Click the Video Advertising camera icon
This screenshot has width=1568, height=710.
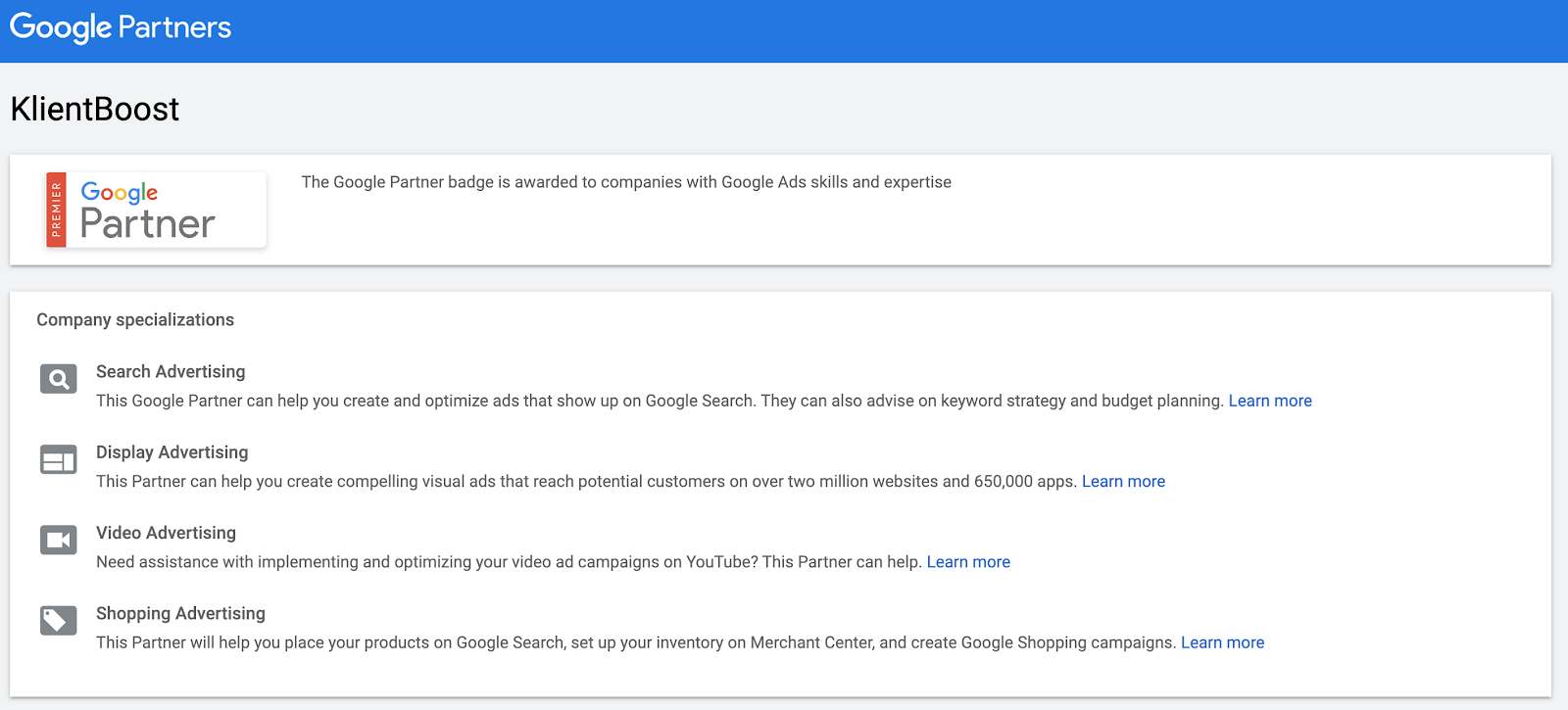coord(59,540)
